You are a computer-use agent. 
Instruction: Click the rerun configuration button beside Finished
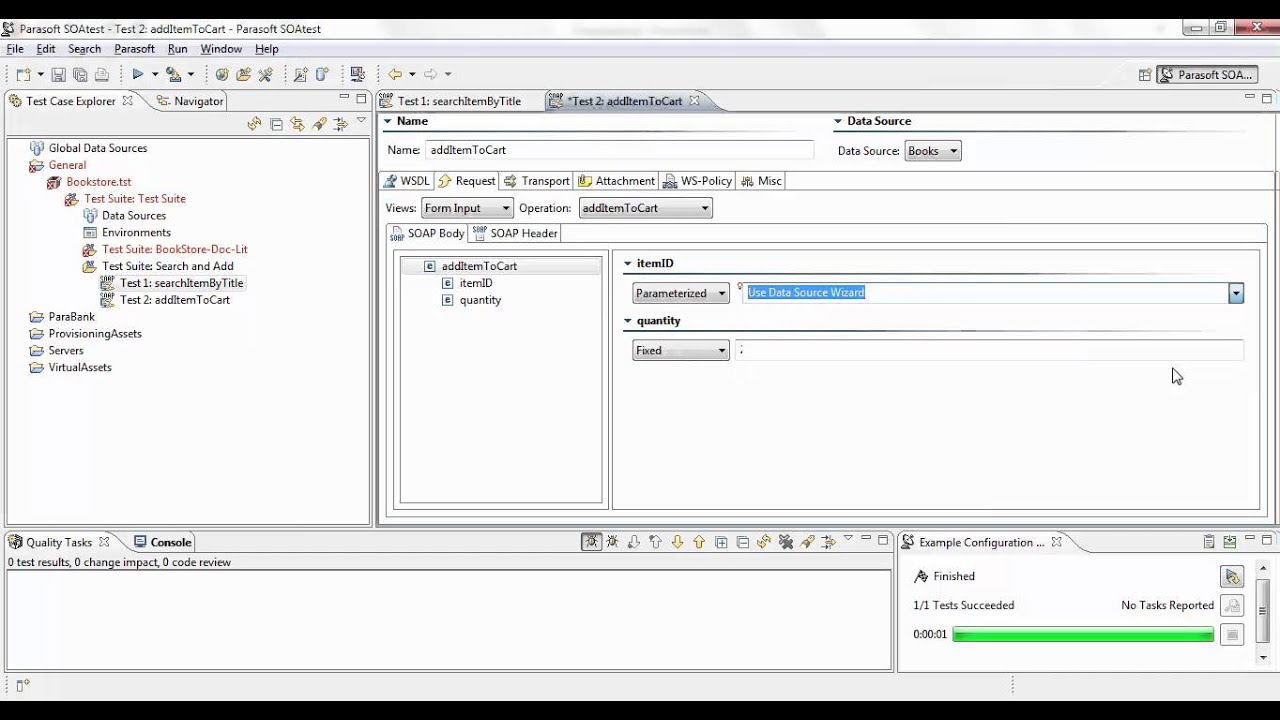click(x=1232, y=577)
